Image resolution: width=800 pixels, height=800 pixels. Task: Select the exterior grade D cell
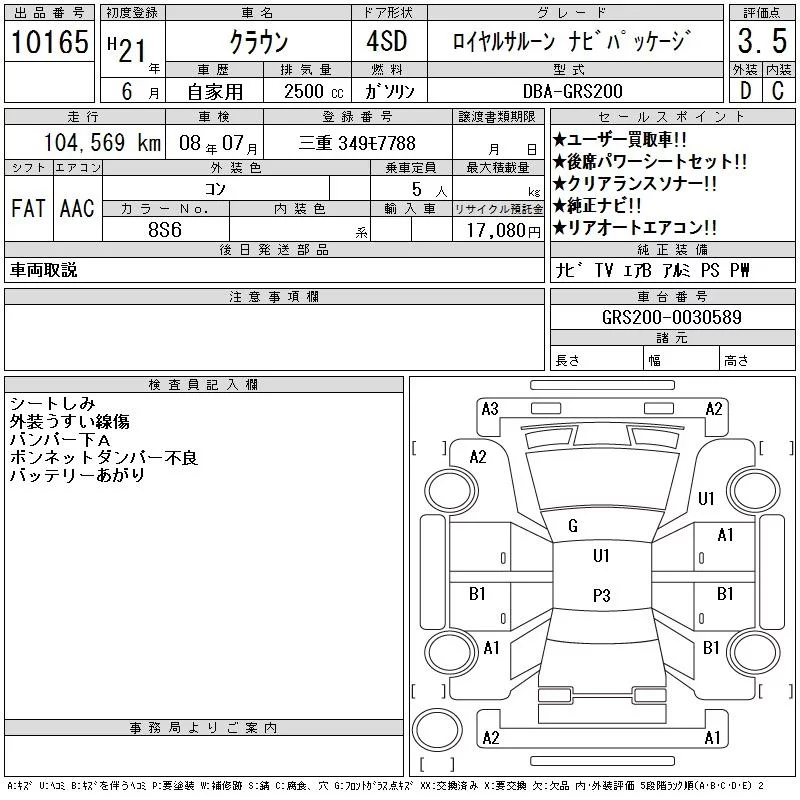pos(745,90)
